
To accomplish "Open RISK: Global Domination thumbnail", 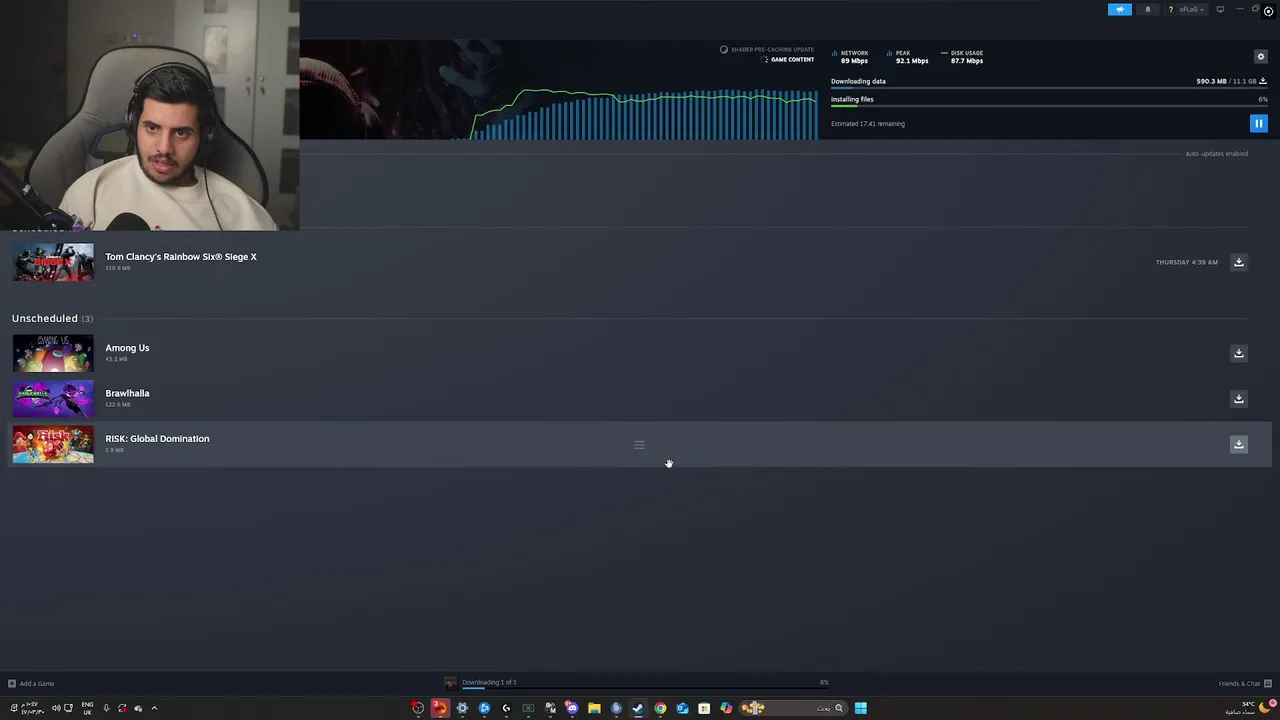I will tap(53, 444).
